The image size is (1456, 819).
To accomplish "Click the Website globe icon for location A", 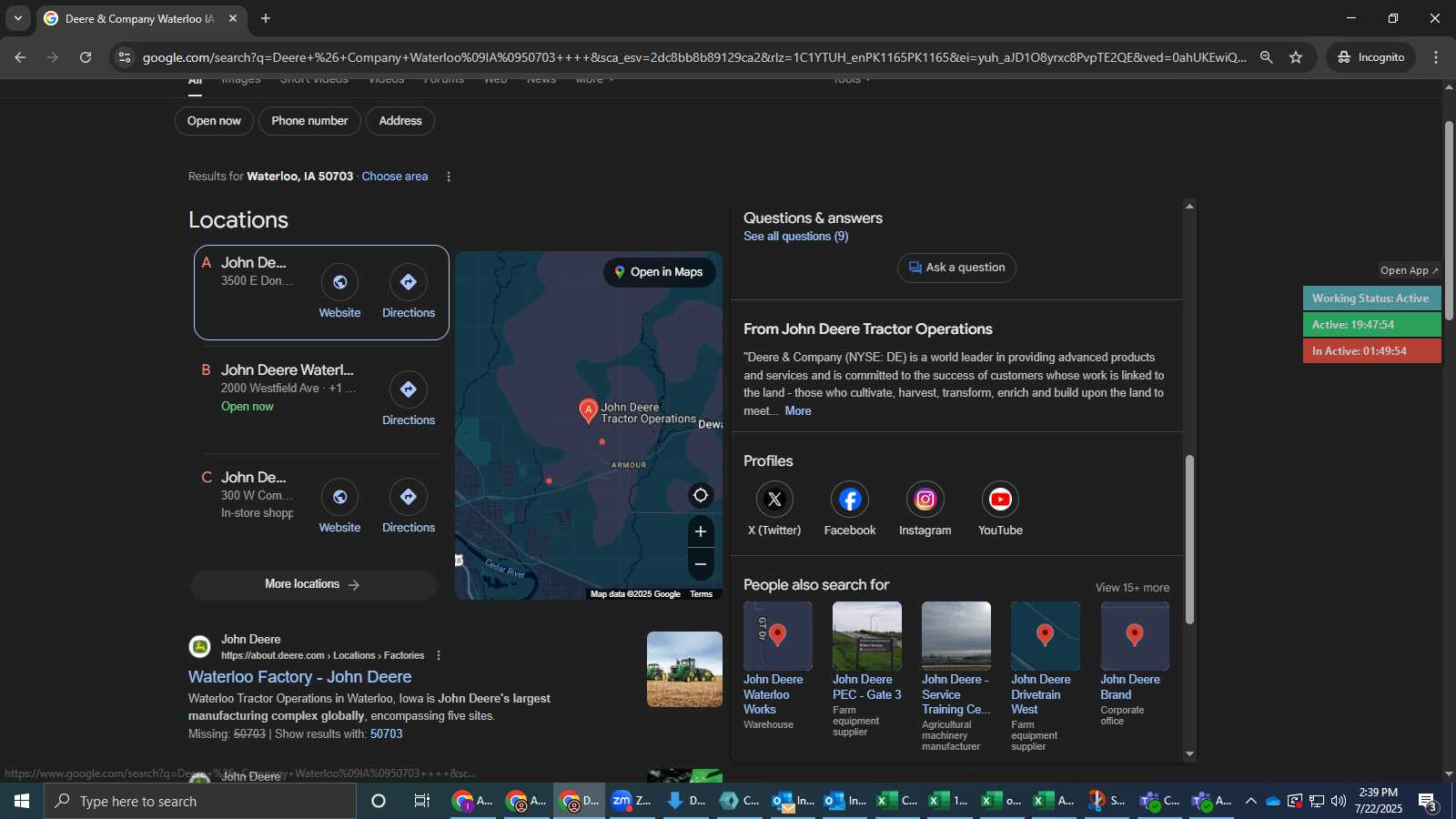I will (x=339, y=282).
